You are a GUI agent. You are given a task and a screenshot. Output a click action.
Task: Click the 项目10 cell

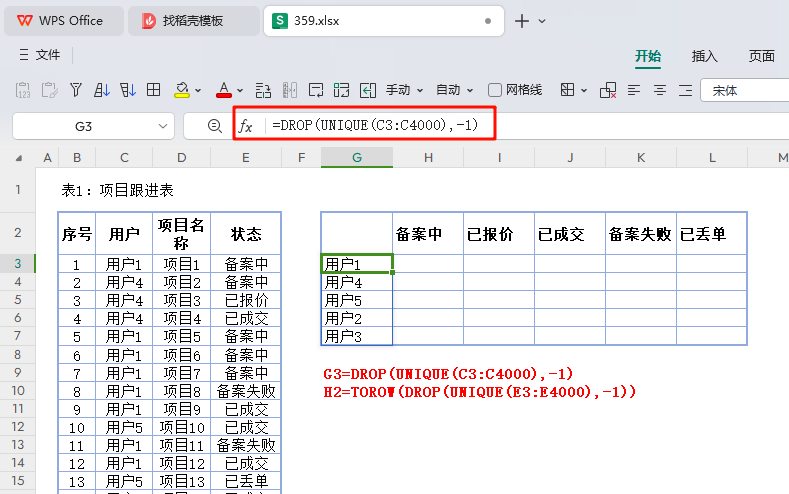182,428
